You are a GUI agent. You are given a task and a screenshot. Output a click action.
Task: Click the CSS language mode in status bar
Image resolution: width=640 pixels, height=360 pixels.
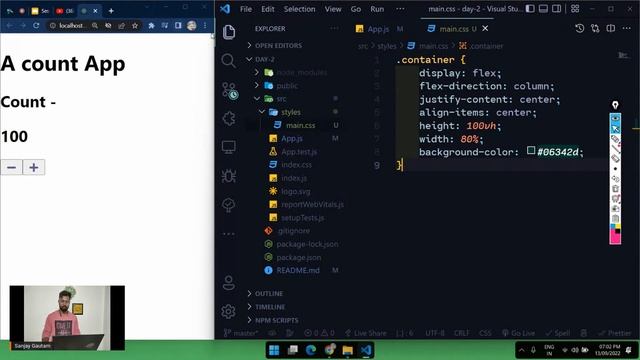pyautogui.click(x=485, y=333)
